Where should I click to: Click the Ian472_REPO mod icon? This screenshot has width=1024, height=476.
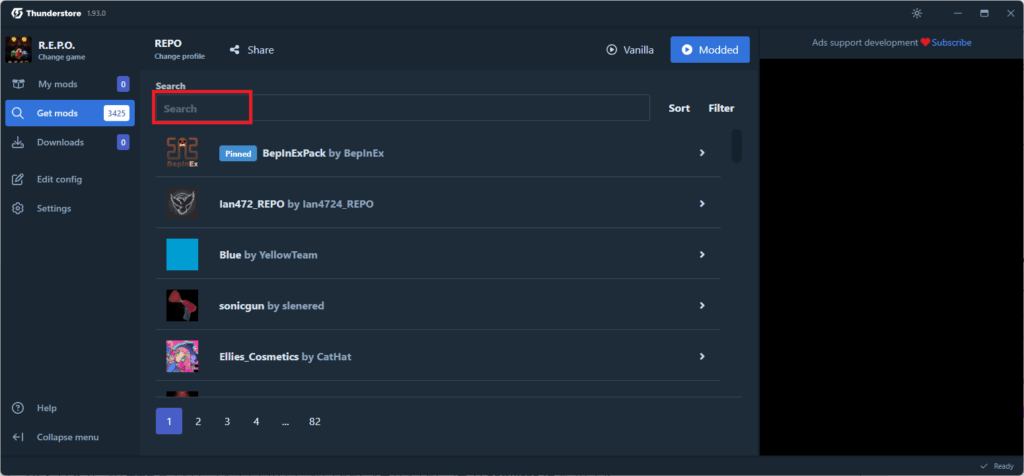click(x=182, y=204)
